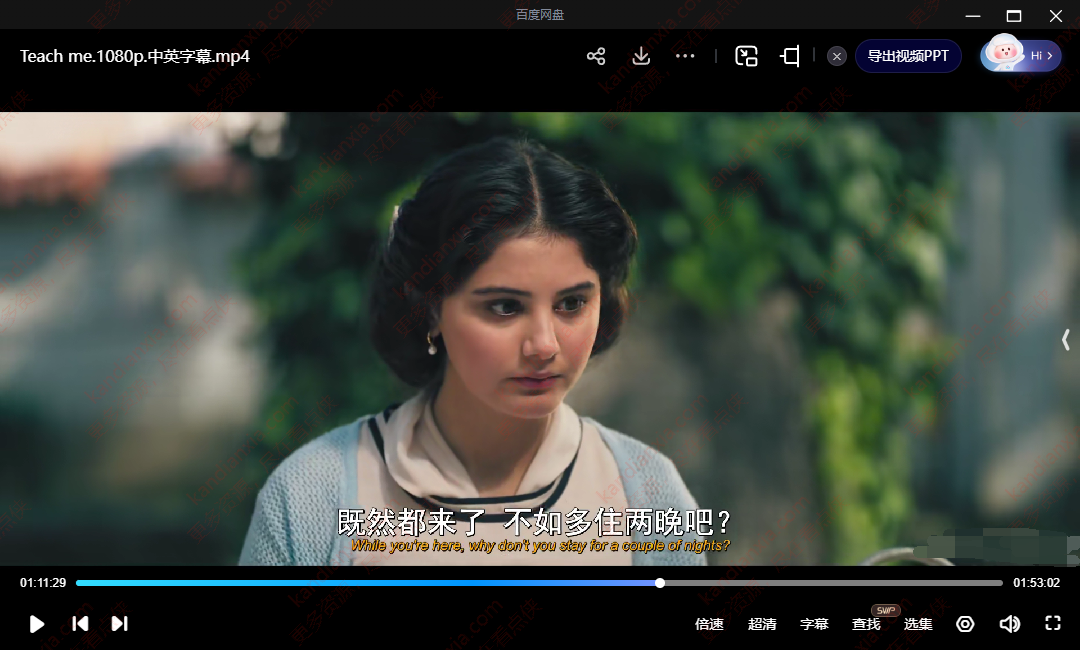Open the three-dots more options menu
Screen dimensions: 1080x650
[x=685, y=56]
